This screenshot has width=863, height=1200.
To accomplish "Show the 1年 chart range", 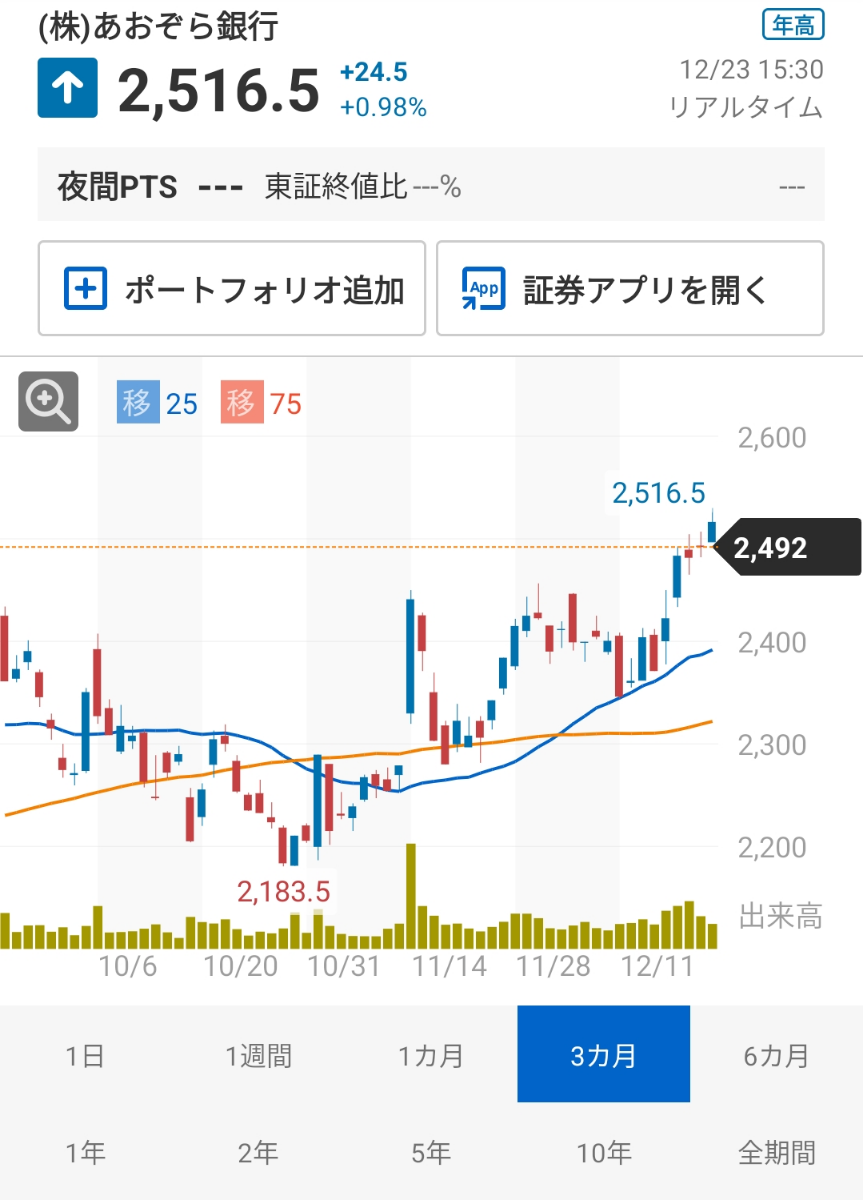I will [x=85, y=1153].
